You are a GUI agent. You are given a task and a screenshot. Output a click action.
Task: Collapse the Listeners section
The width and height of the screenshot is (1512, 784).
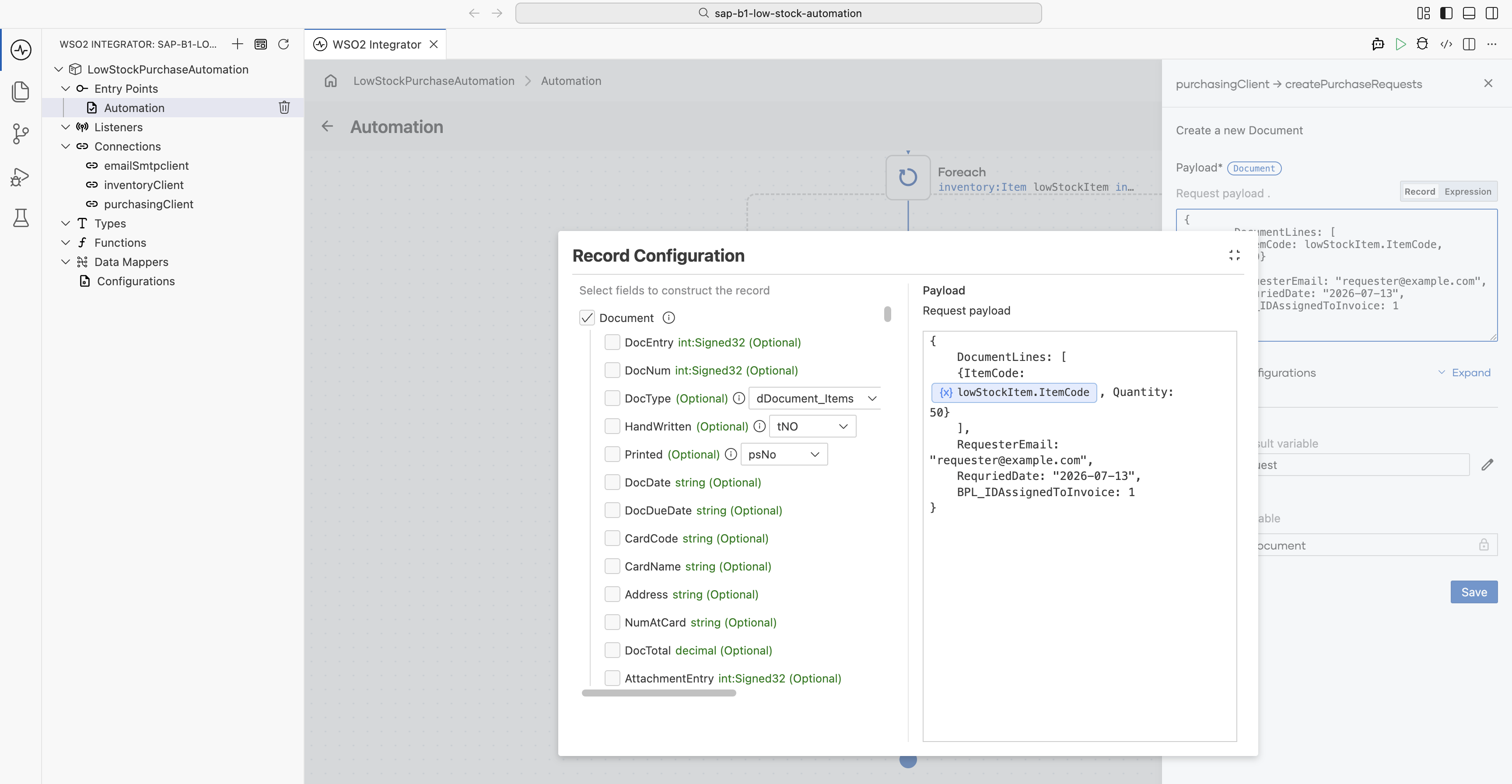[x=66, y=127]
